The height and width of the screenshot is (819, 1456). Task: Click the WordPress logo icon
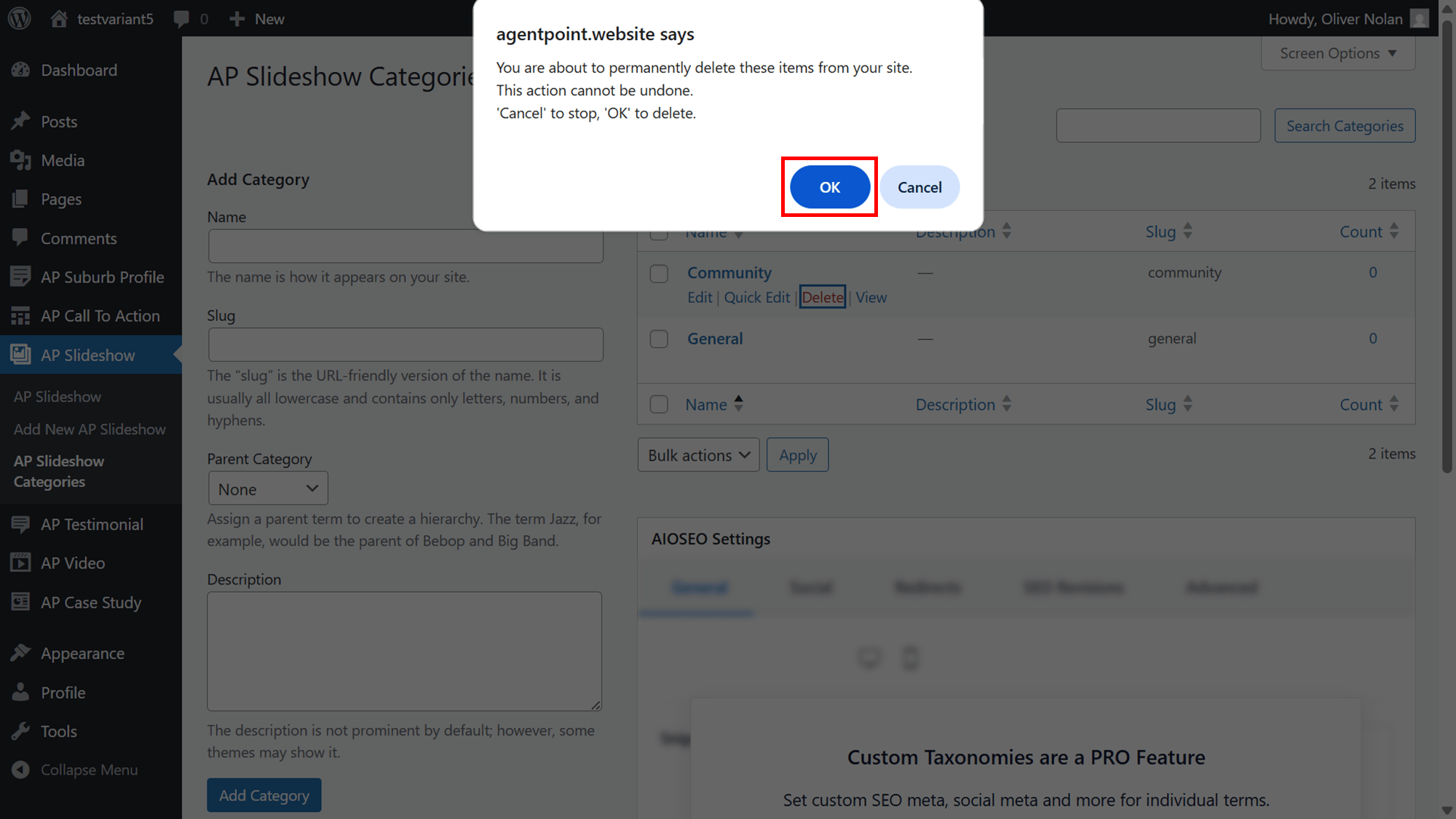tap(20, 18)
